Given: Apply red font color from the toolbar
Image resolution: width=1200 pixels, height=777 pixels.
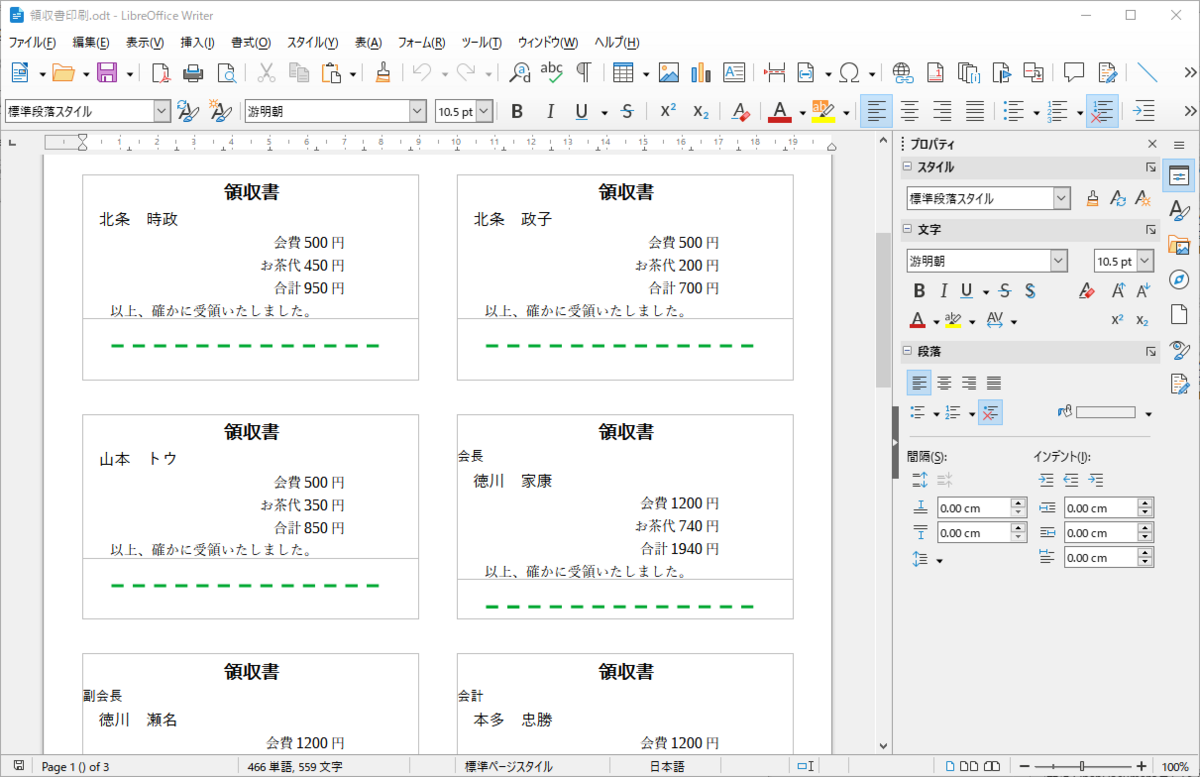Looking at the screenshot, I should [x=780, y=111].
